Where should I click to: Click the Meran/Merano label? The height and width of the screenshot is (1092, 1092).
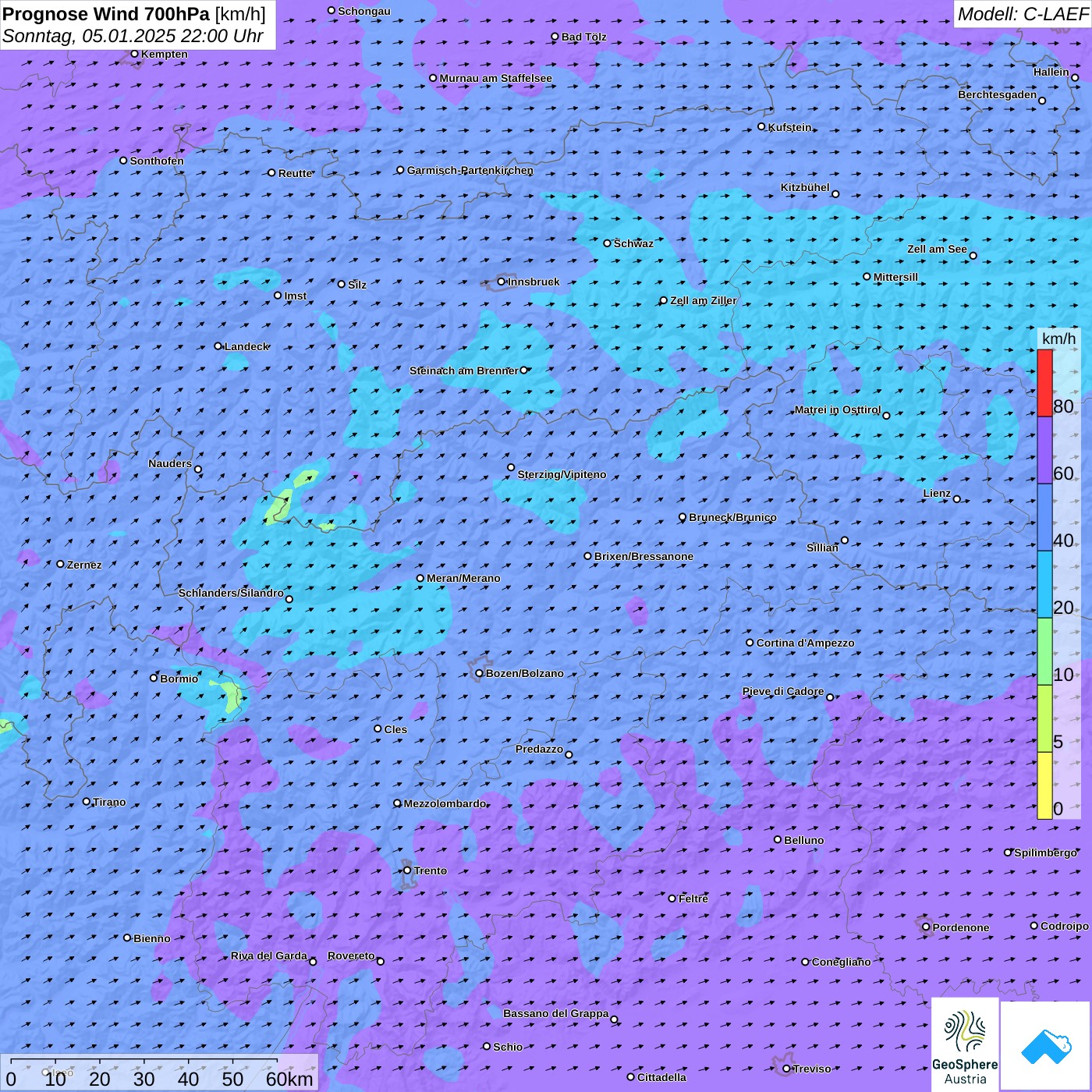click(x=463, y=578)
